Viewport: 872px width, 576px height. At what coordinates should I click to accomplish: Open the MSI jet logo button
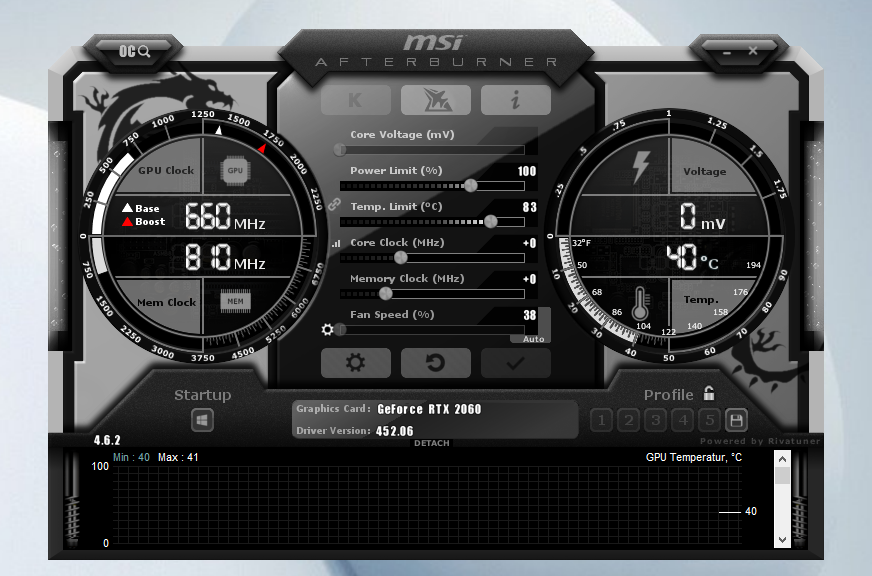pos(436,100)
